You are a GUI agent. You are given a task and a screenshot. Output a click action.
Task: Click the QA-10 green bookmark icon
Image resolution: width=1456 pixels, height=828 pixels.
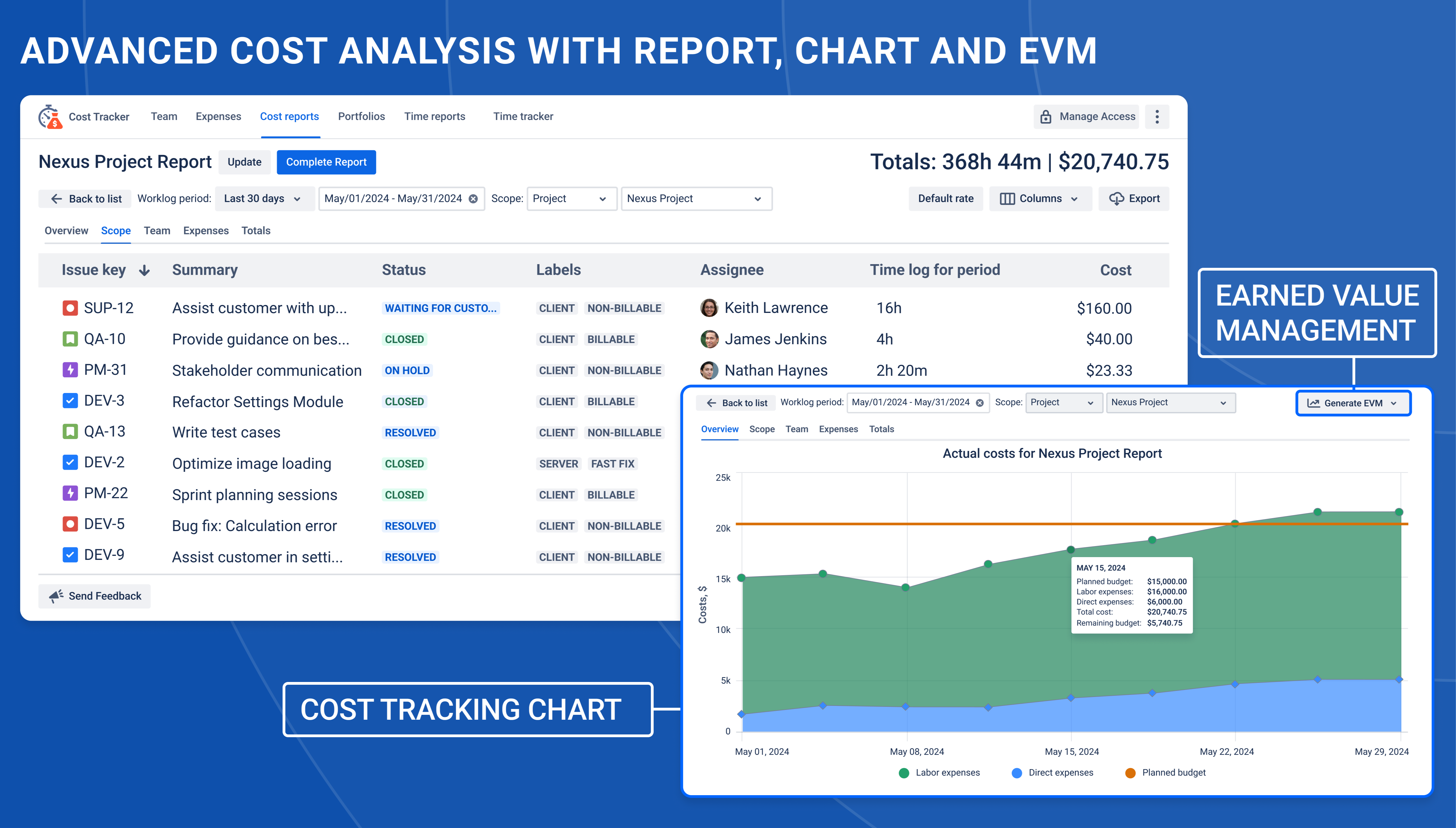click(x=70, y=340)
